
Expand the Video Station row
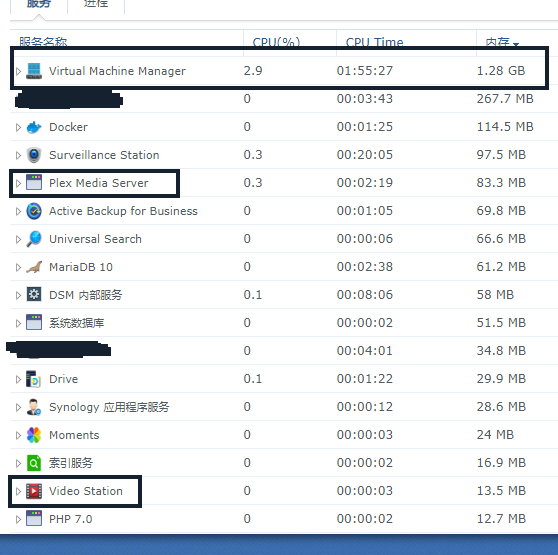click(x=19, y=491)
